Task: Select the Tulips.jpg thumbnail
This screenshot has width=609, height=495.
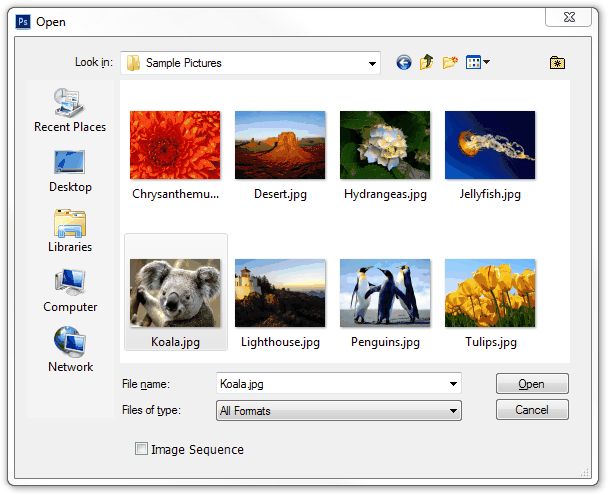Action: [490, 293]
